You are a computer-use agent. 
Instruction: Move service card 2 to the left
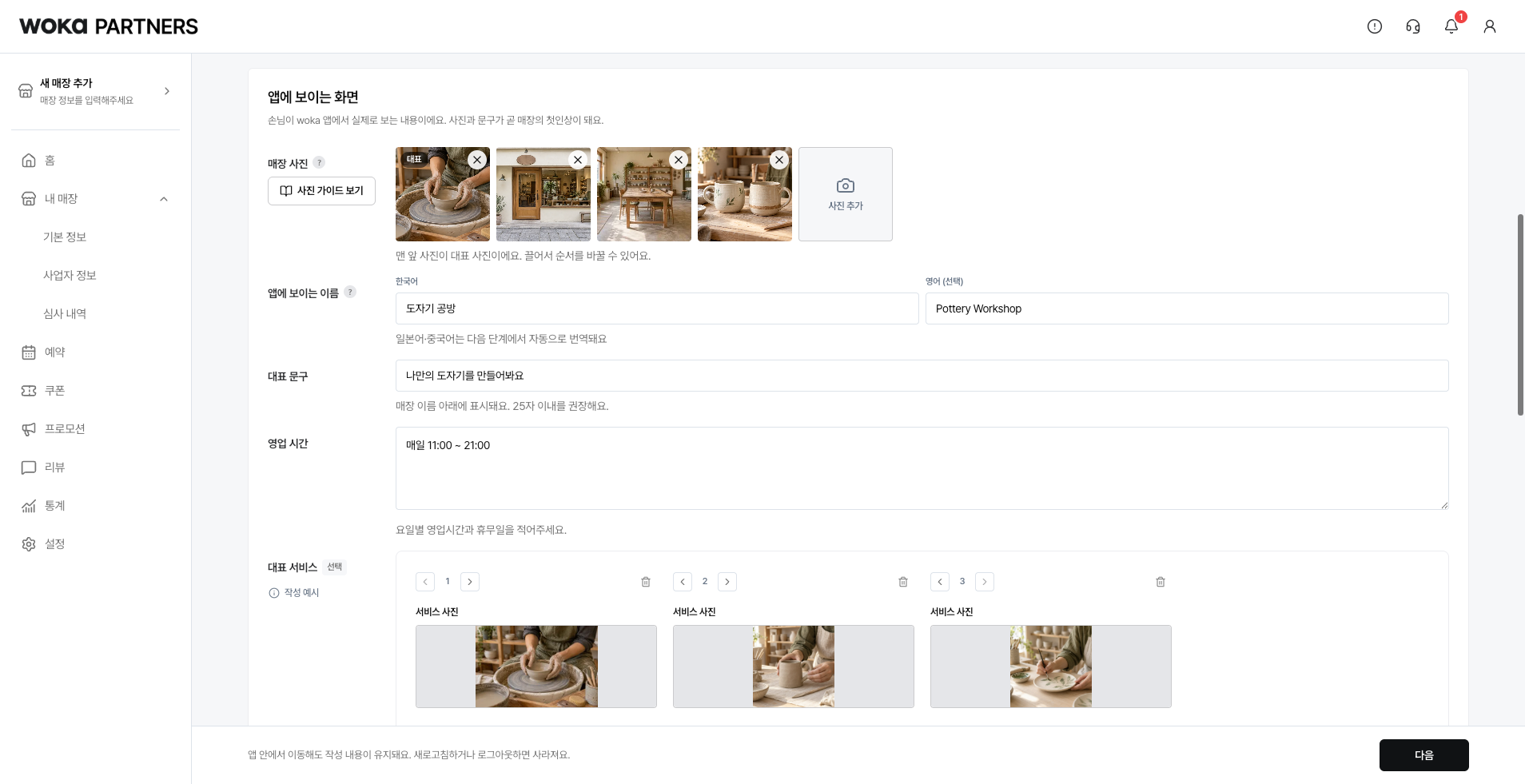[683, 582]
